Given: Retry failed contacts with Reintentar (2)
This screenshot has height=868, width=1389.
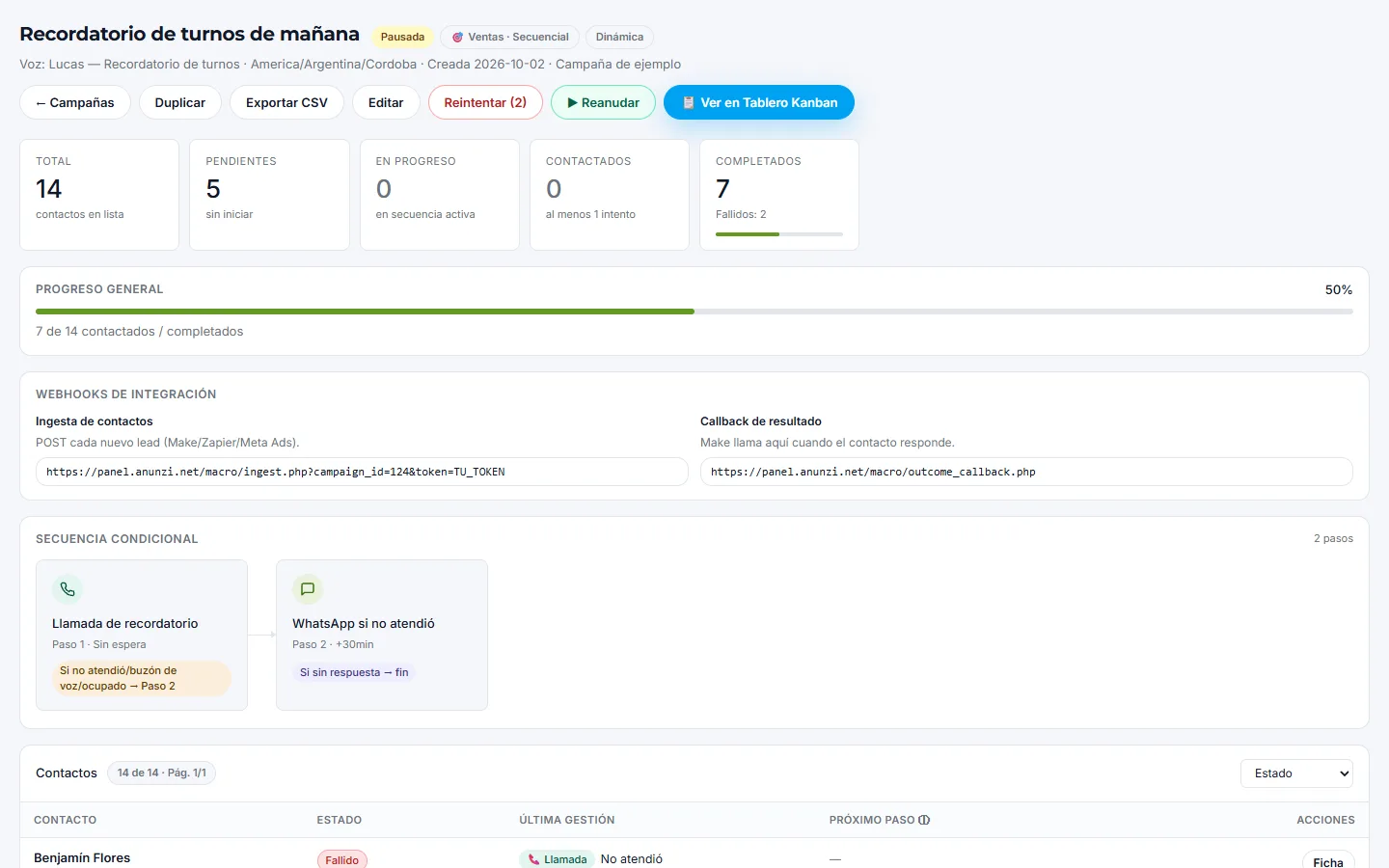Looking at the screenshot, I should (x=485, y=102).
